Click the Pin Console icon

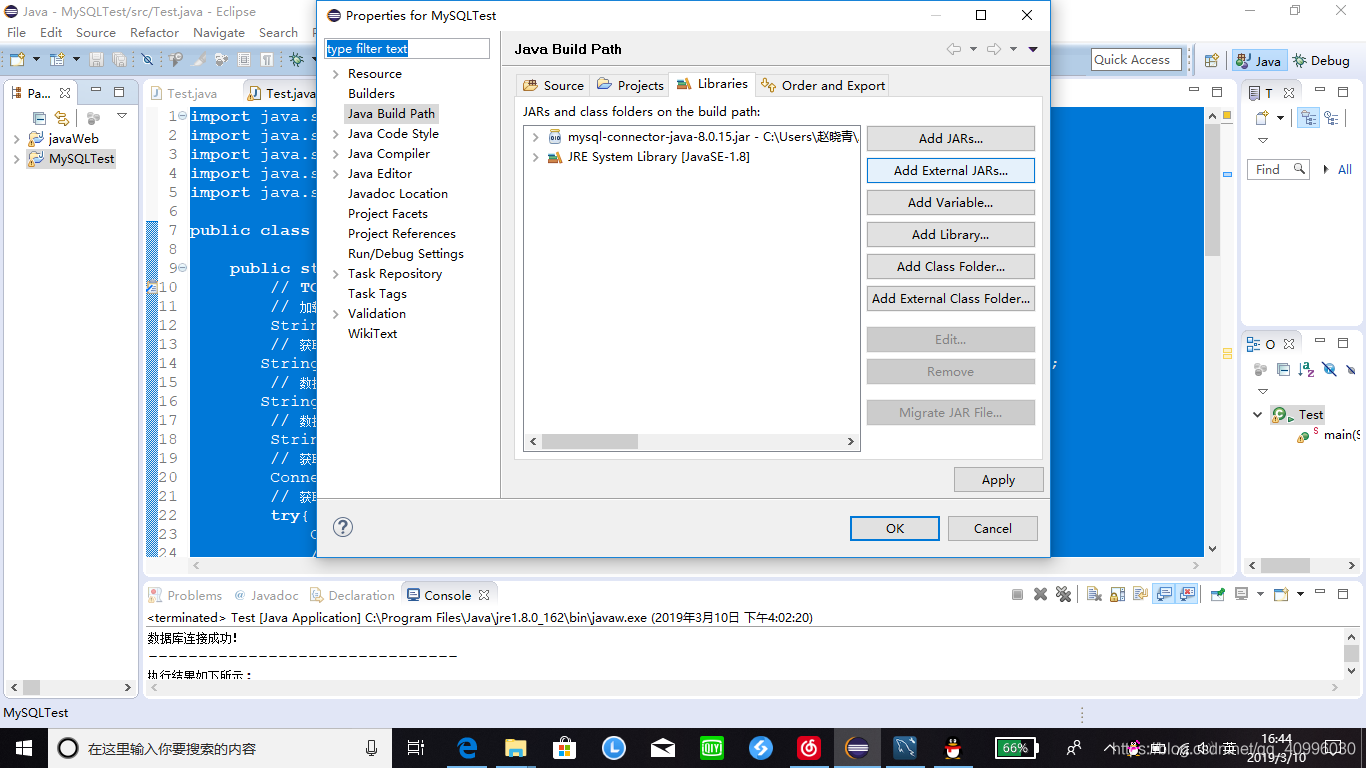click(x=1217, y=594)
